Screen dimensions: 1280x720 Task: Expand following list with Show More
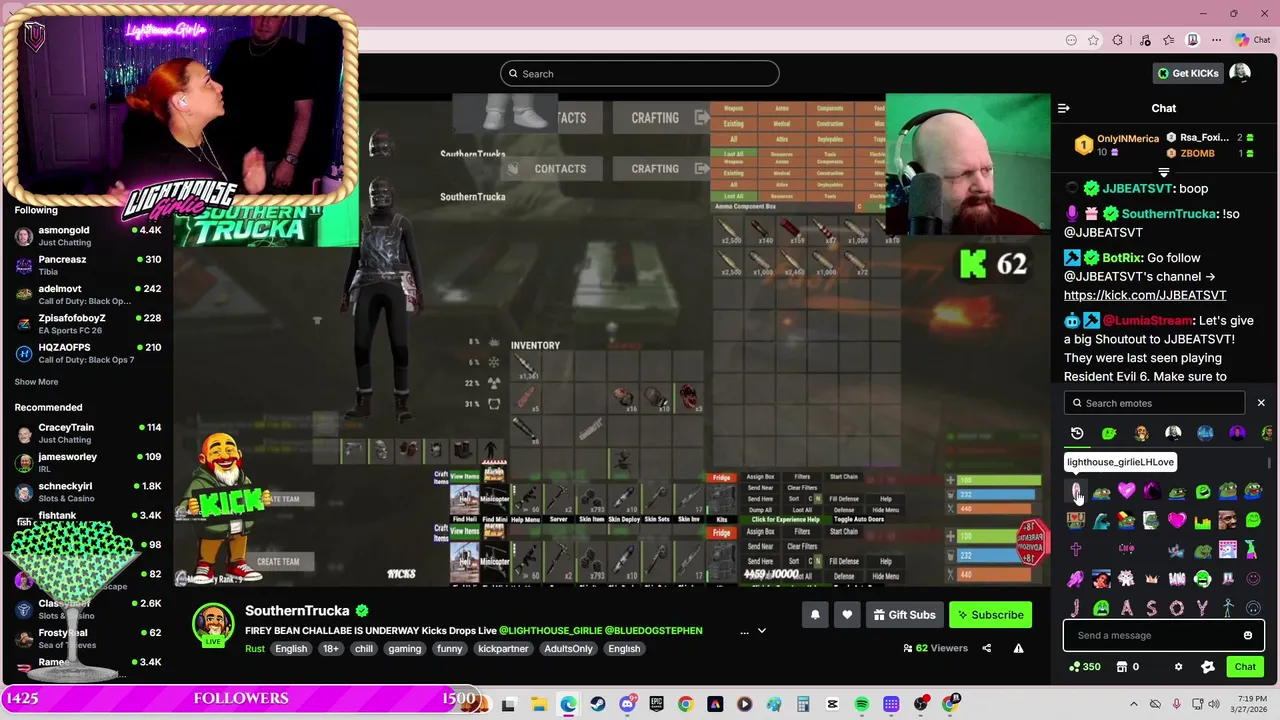[x=36, y=382]
